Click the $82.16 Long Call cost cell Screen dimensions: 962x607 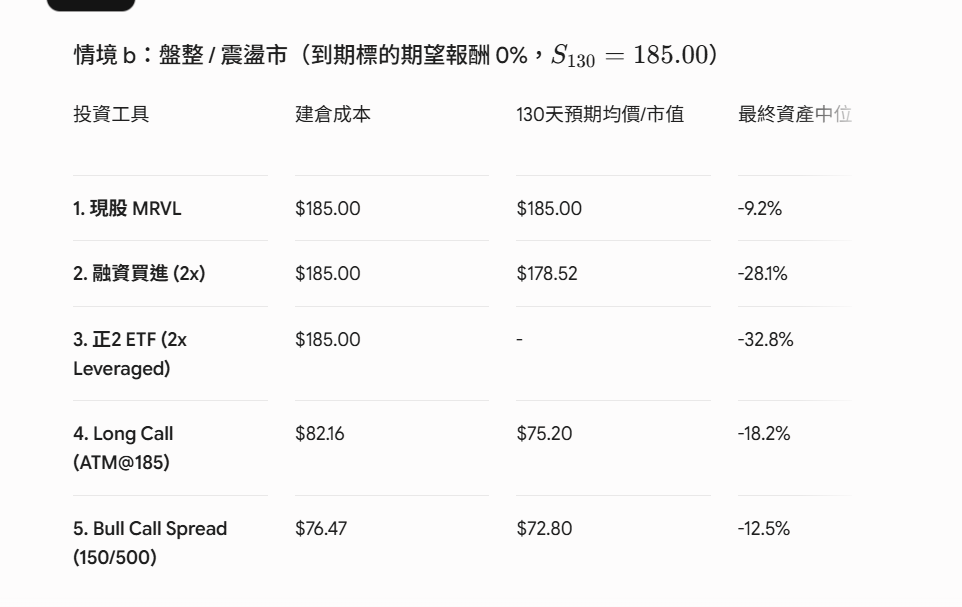(319, 434)
